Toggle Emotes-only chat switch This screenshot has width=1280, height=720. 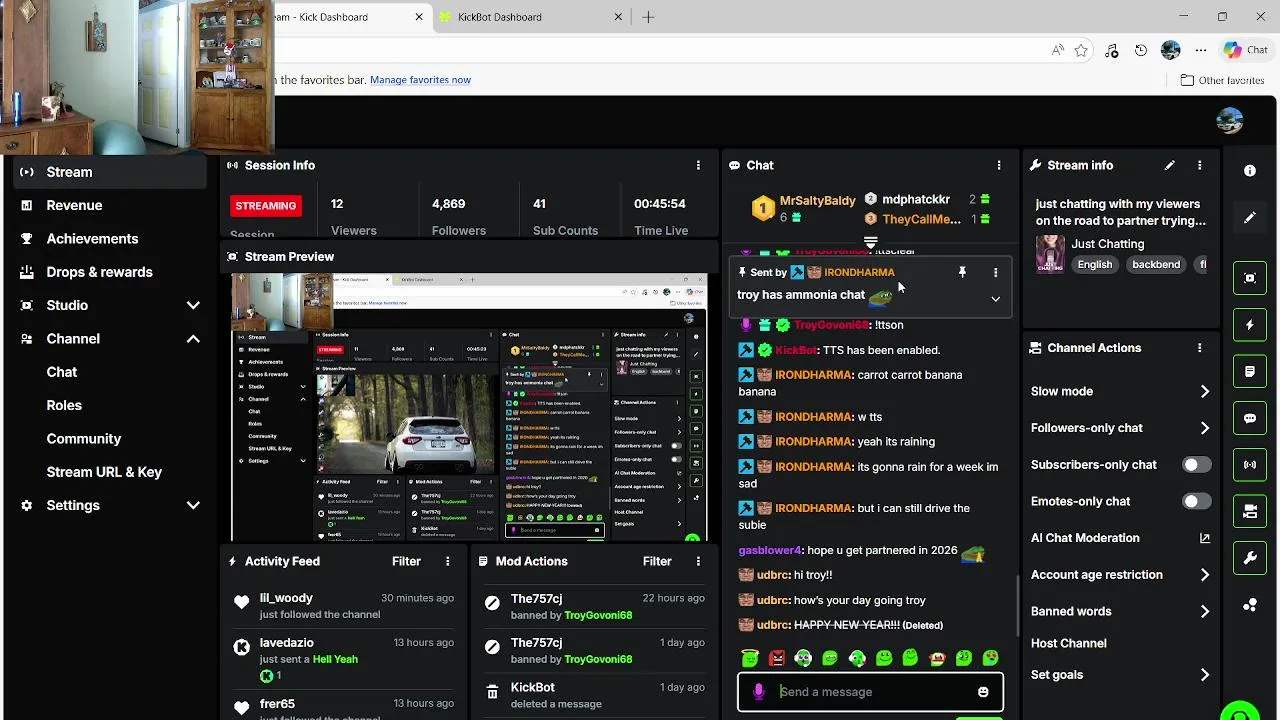1196,501
